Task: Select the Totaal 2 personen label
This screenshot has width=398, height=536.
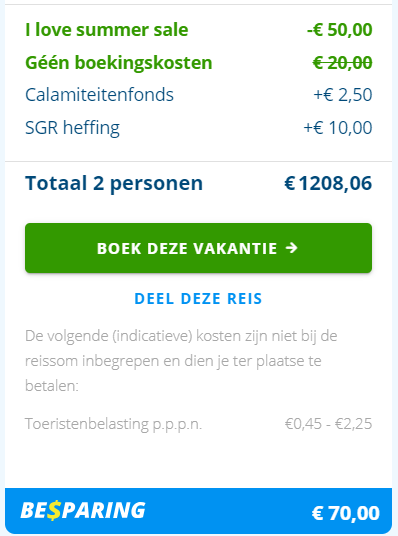Action: click(x=114, y=184)
